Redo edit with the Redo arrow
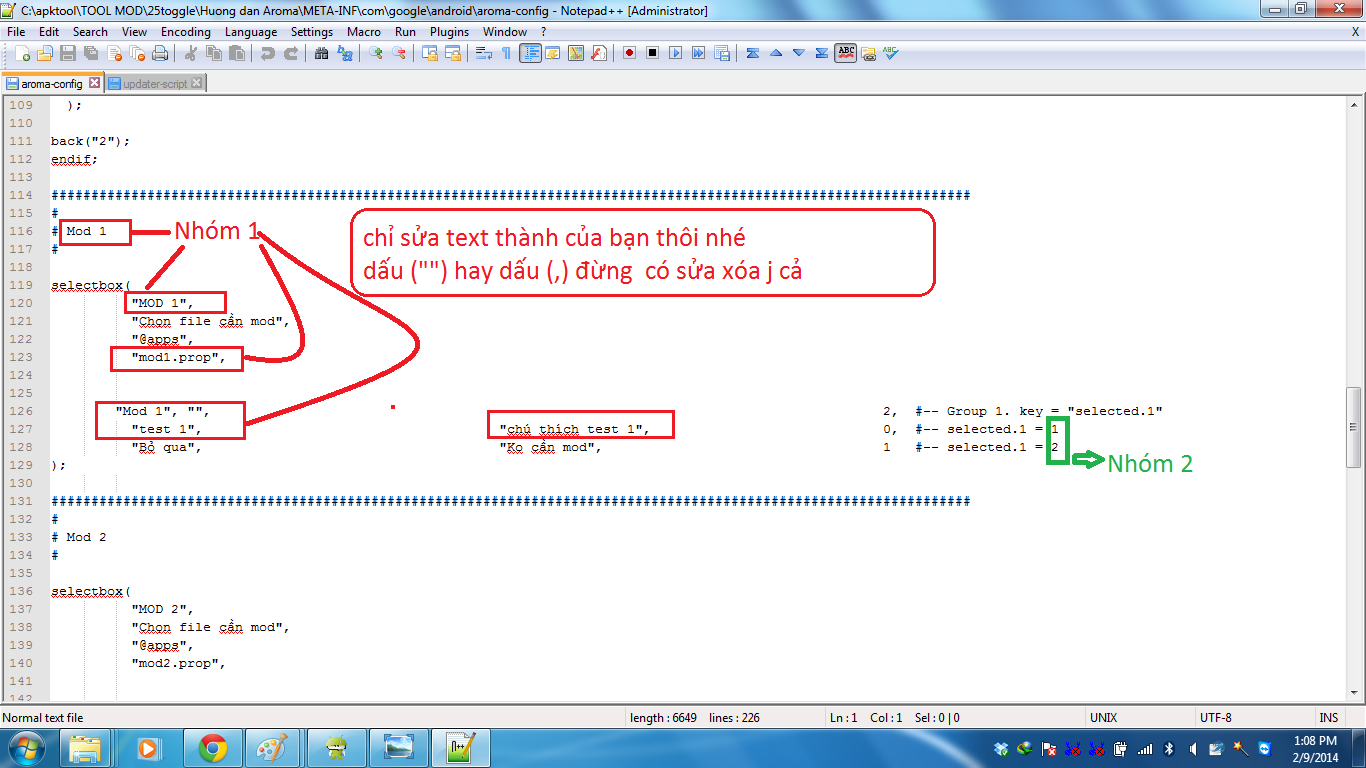 (291, 53)
